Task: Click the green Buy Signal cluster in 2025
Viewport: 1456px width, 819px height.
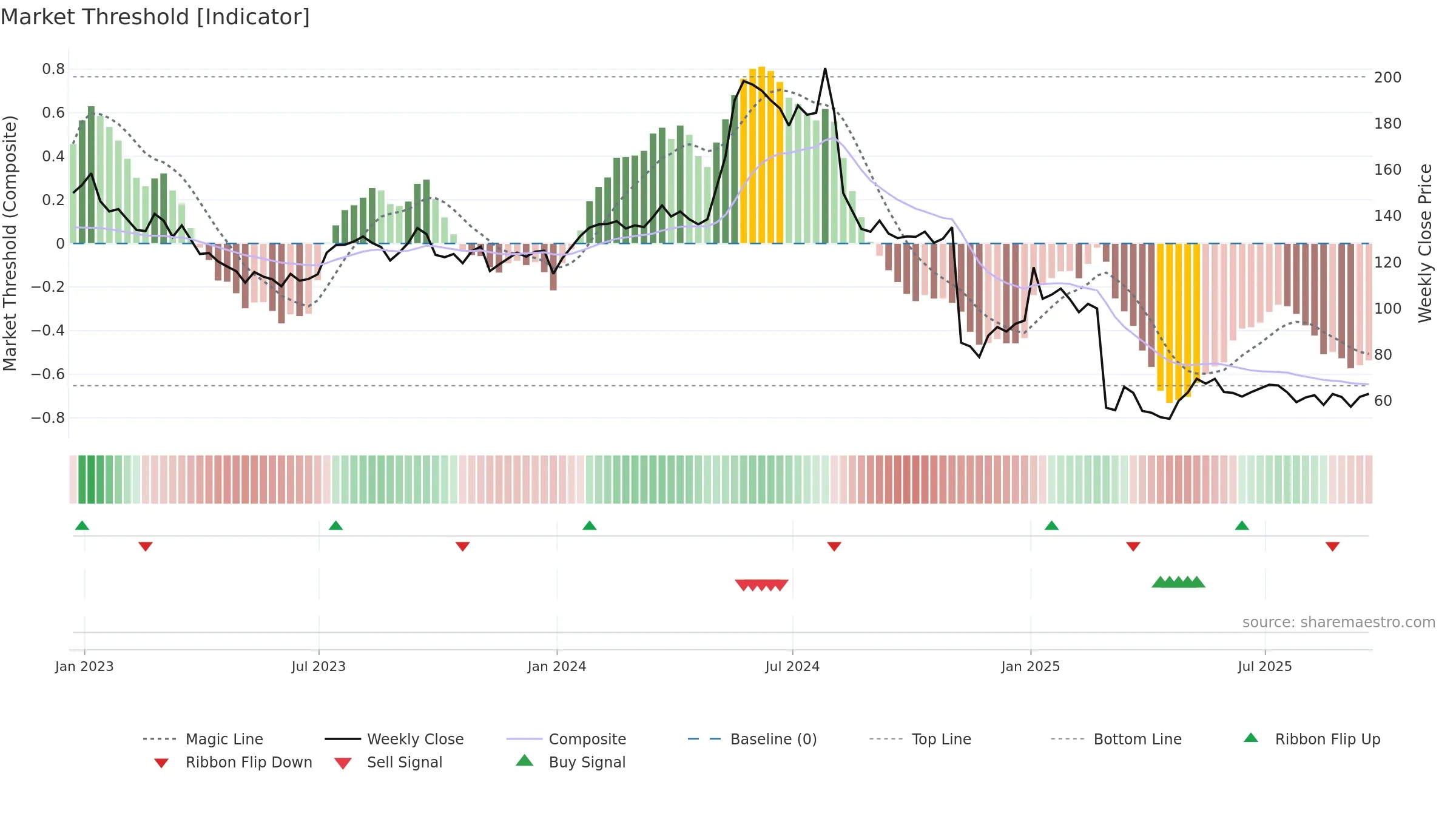Action: (1178, 582)
